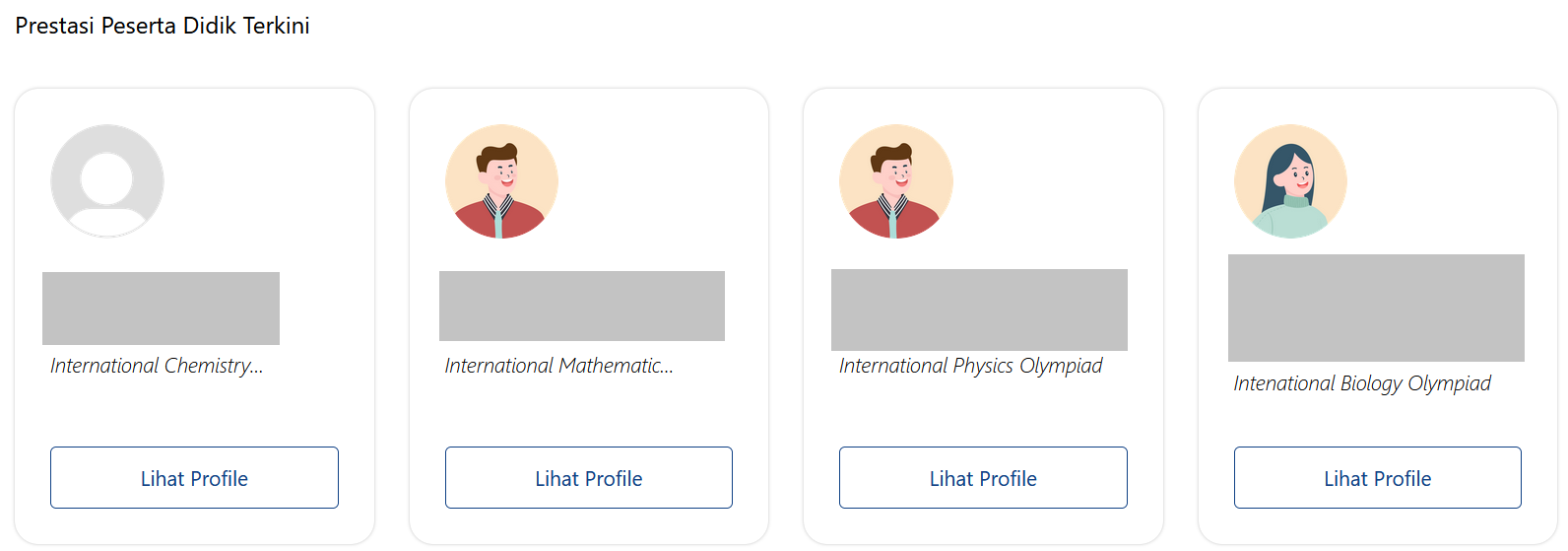This screenshot has height=551, width=1568.
Task: Click the 'International Chemistry...' truncated text
Action: 157,366
